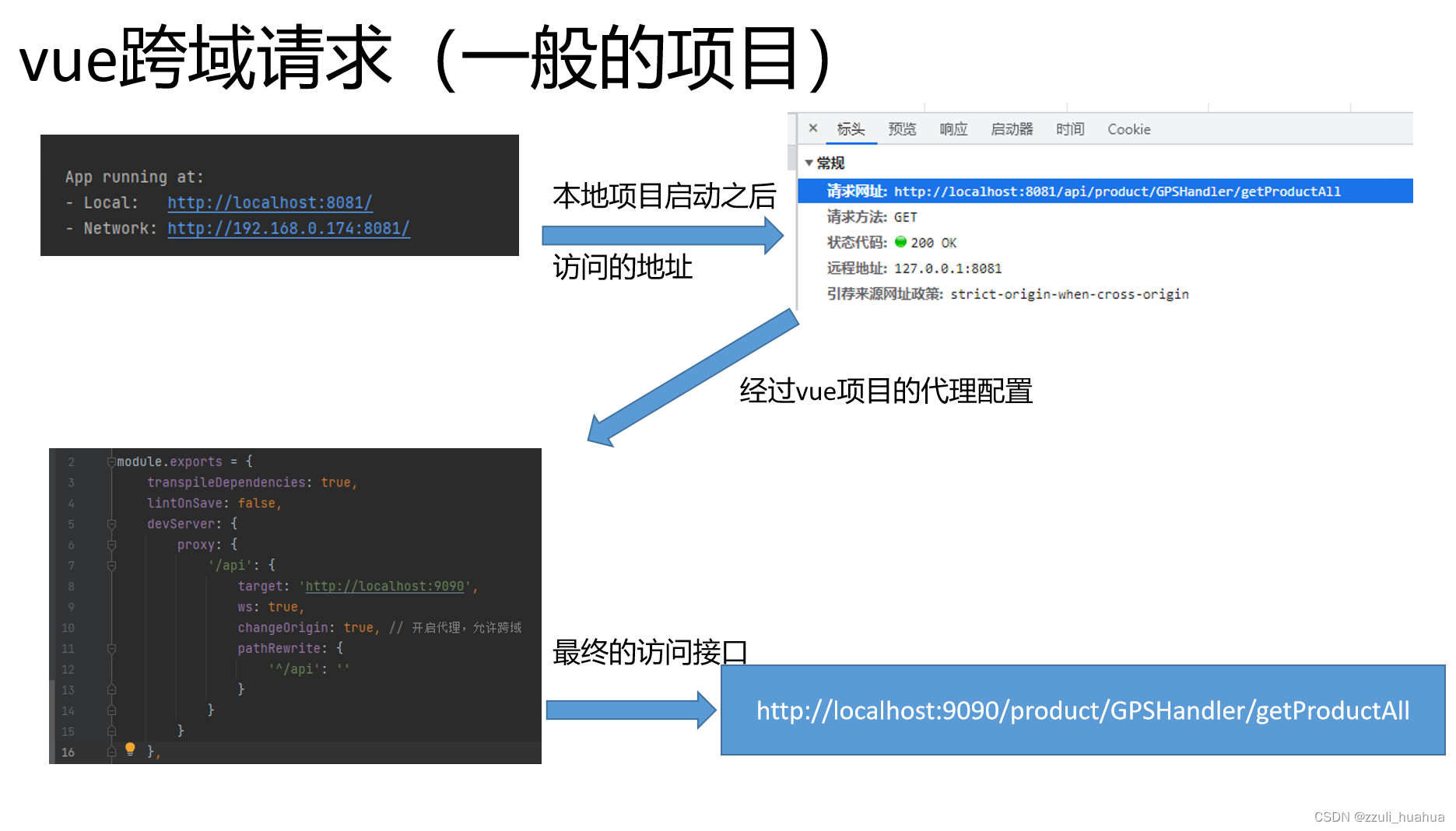Open the Local http://localhost:8081/ link

click(270, 203)
